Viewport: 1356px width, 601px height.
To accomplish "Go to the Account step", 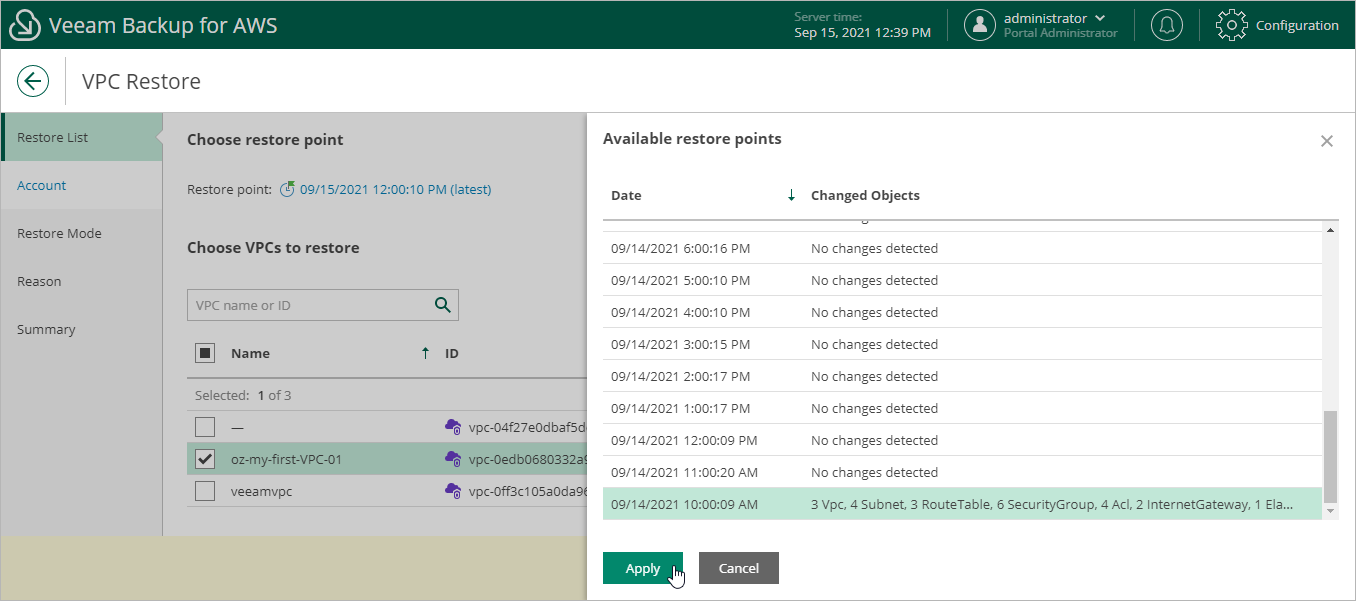I will point(42,185).
